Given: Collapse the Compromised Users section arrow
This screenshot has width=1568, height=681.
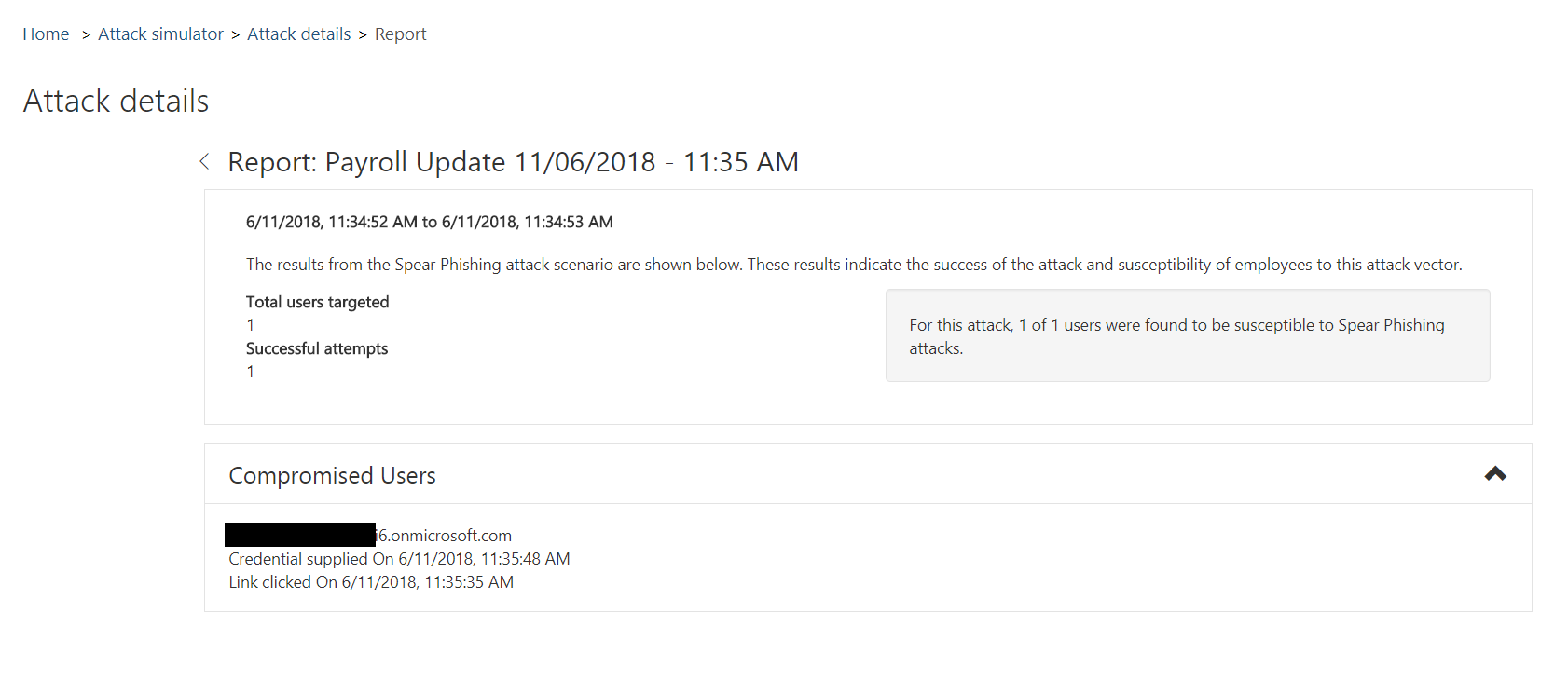Looking at the screenshot, I should coord(1494,474).
